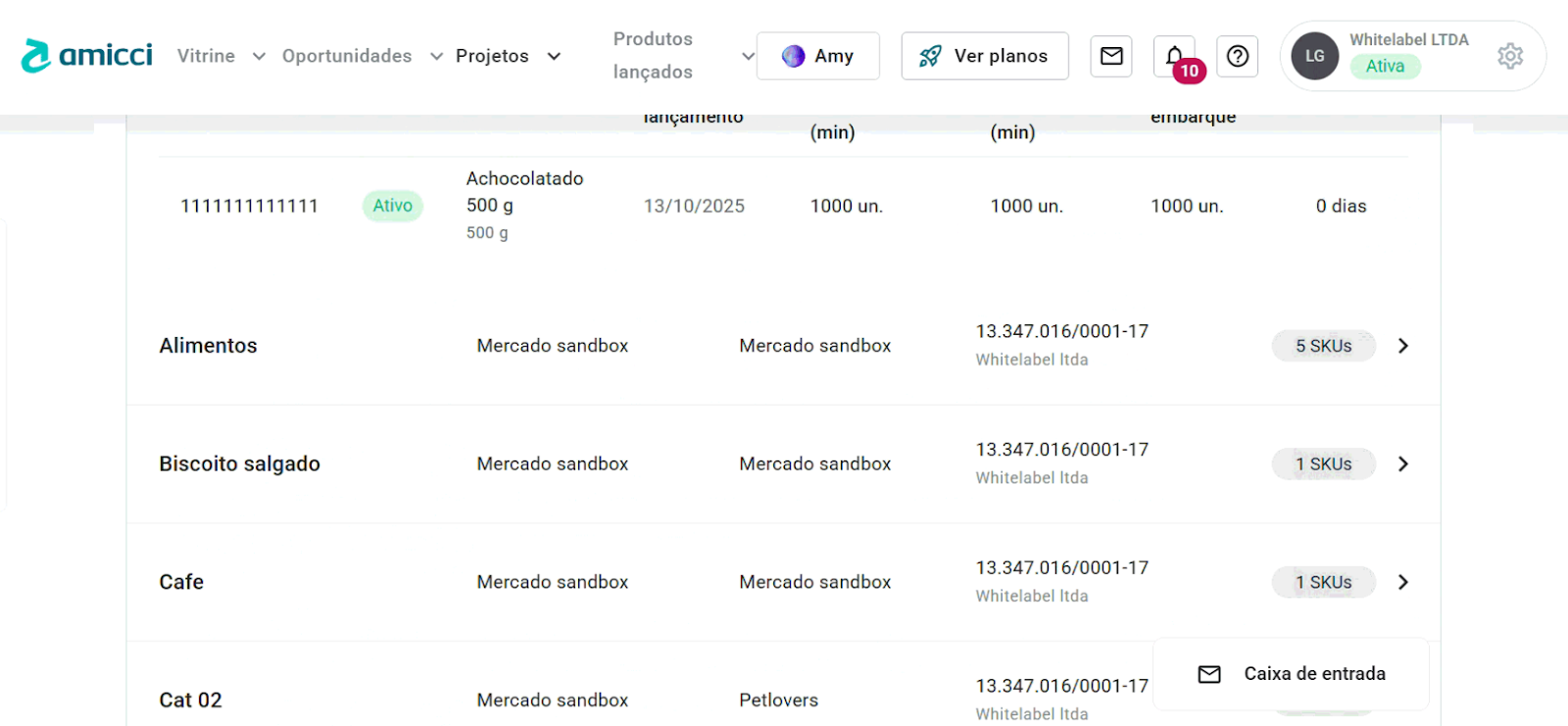The image size is (1568, 726).
Task: Select the Cat 02 project row
Action: 191,700
